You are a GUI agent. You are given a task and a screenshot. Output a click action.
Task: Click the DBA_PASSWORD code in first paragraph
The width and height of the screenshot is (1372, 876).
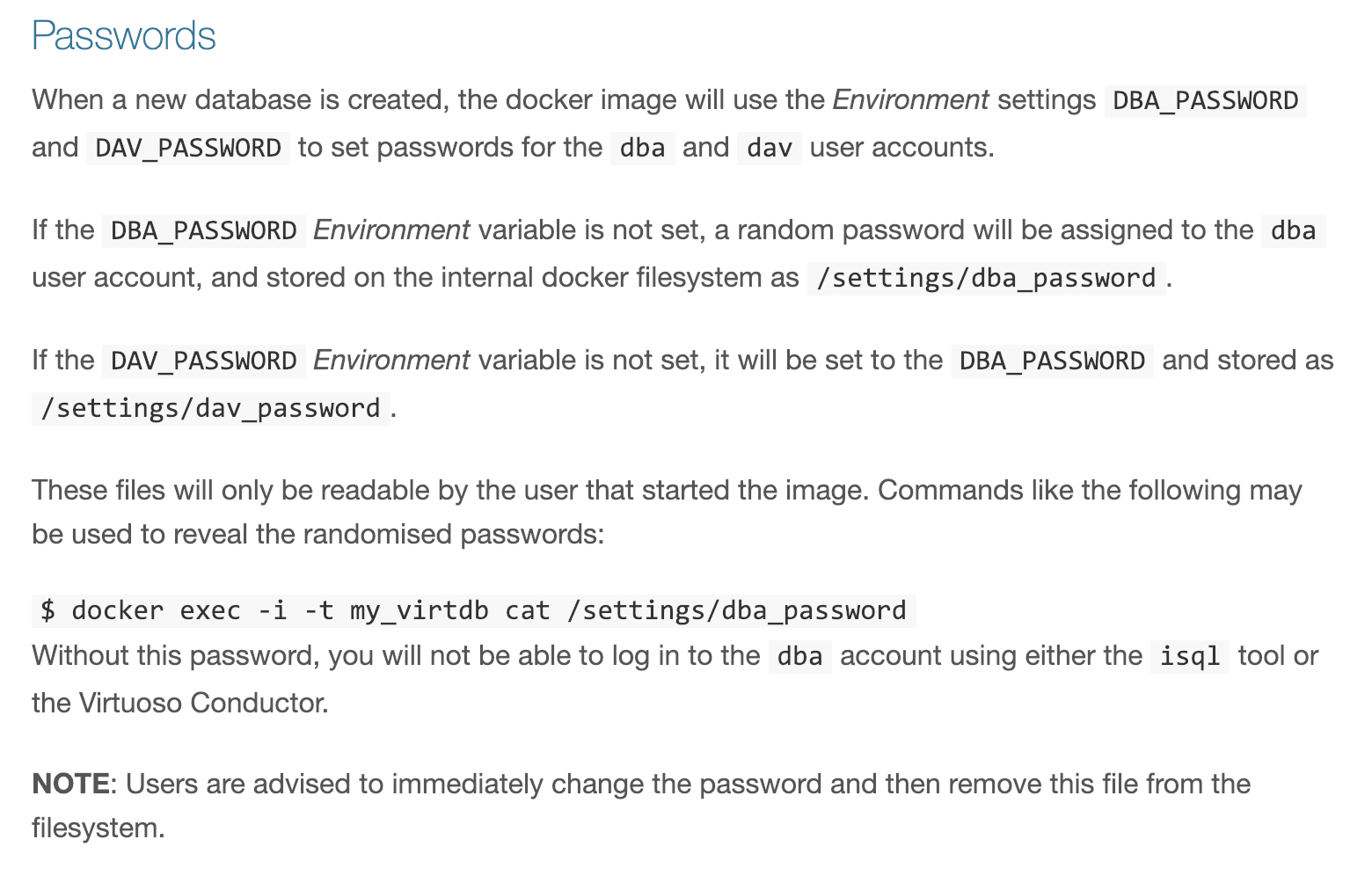pyautogui.click(x=1205, y=100)
